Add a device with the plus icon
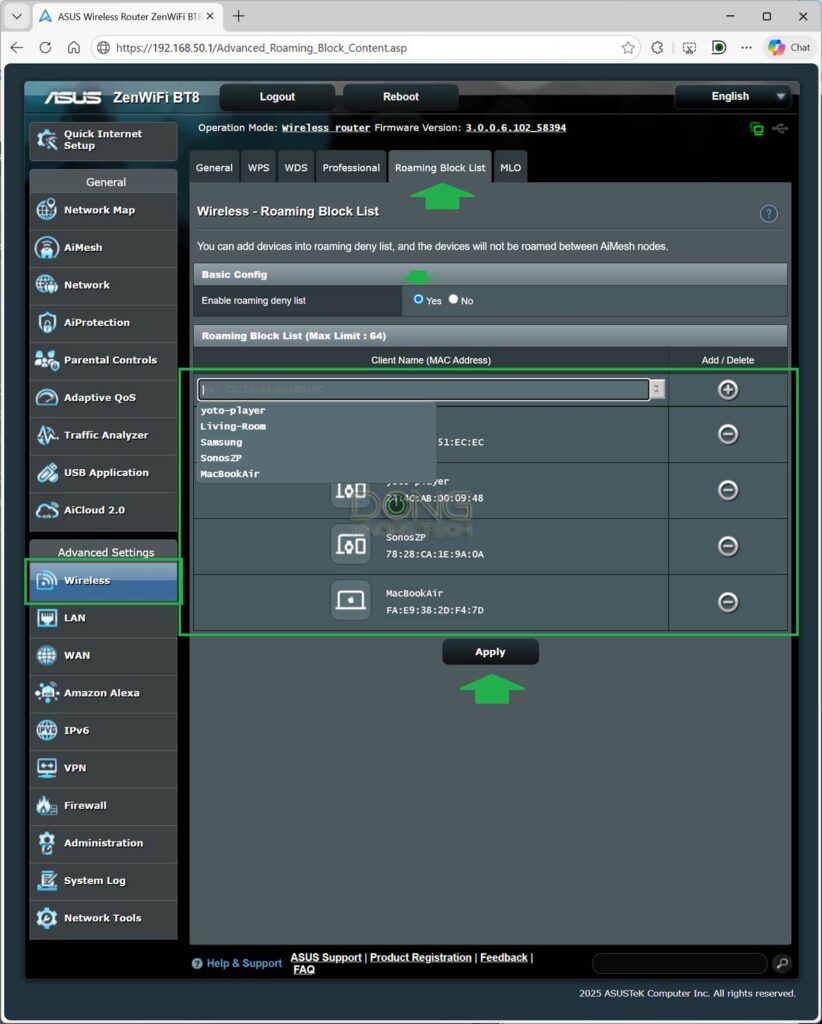The image size is (822, 1024). point(728,389)
